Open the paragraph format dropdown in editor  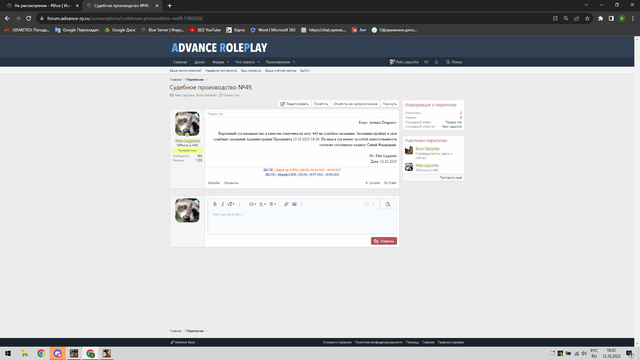coord(272,204)
